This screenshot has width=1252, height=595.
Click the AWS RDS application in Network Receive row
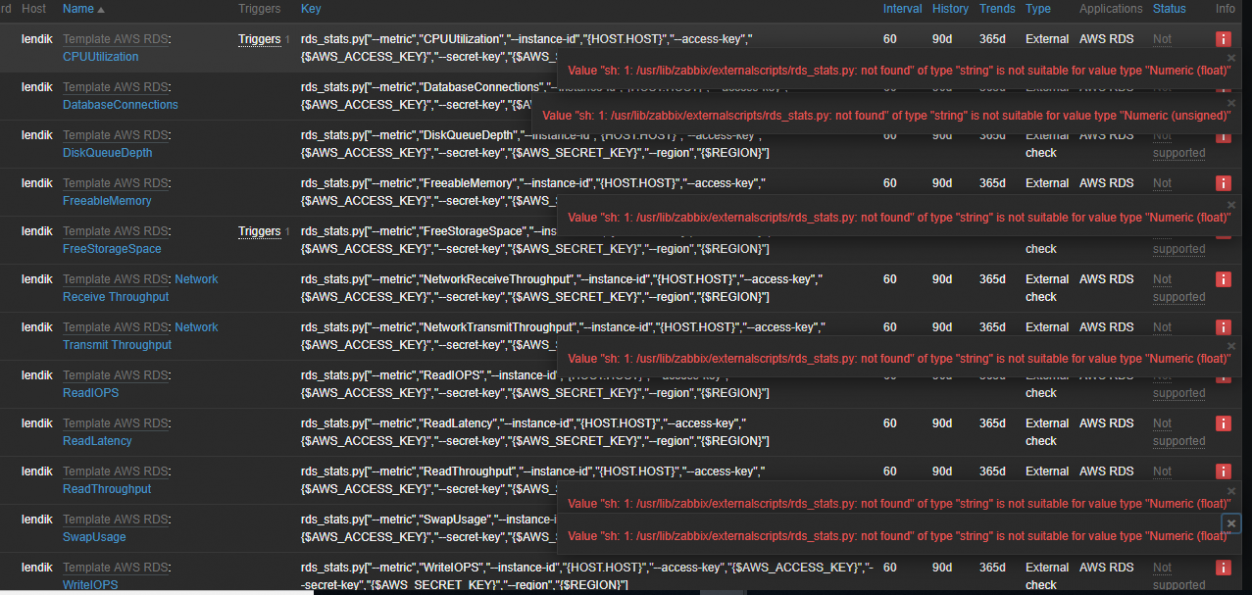pos(1106,279)
